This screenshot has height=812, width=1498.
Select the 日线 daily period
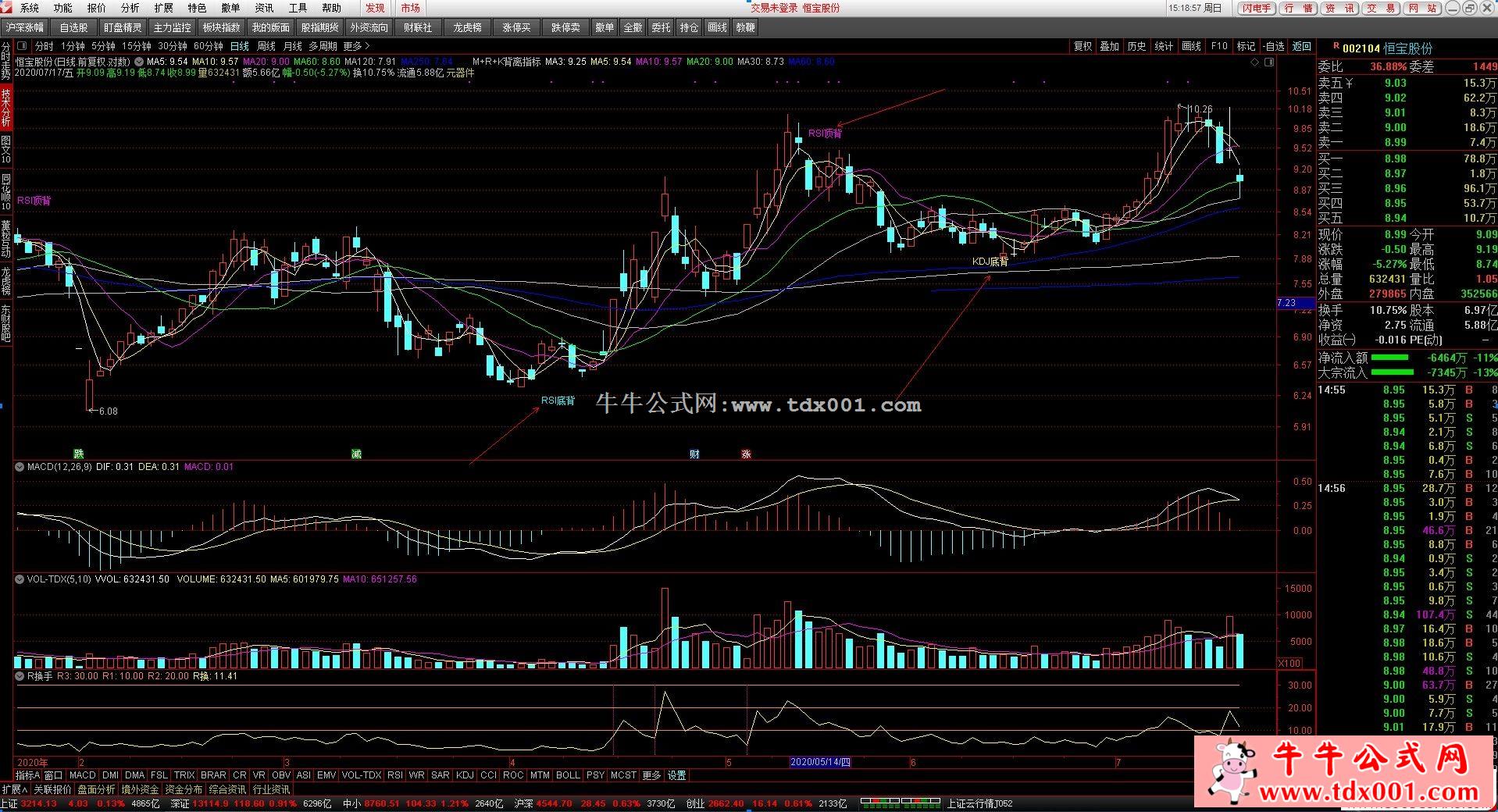pos(239,46)
